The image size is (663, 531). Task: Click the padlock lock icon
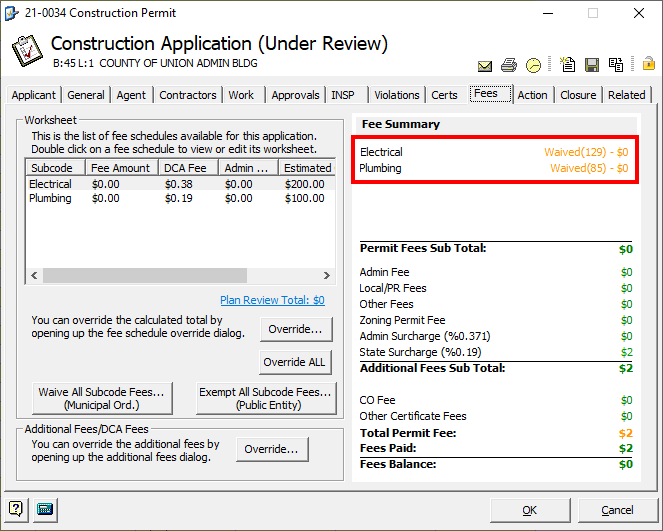point(649,63)
